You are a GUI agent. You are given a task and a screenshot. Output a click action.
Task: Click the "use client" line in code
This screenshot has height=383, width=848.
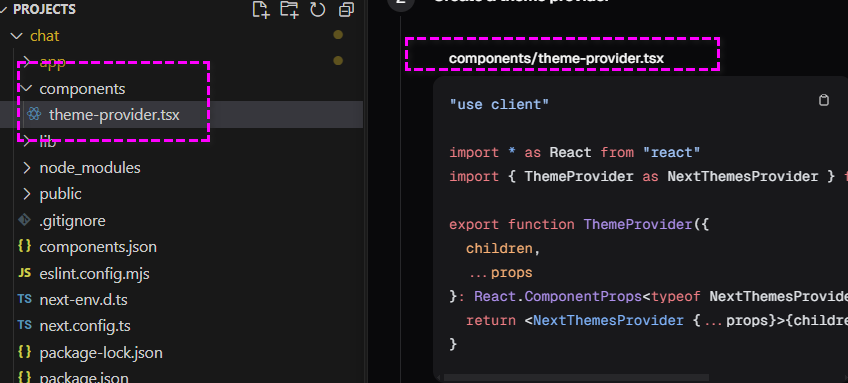click(499, 104)
